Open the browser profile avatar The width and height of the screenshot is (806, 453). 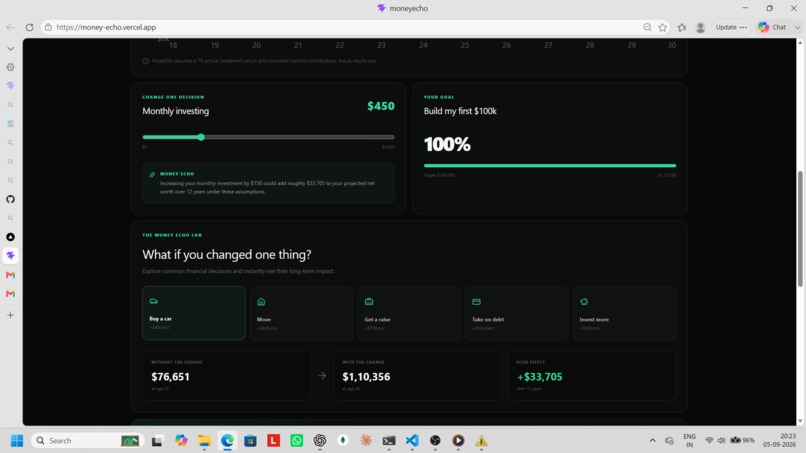700,27
